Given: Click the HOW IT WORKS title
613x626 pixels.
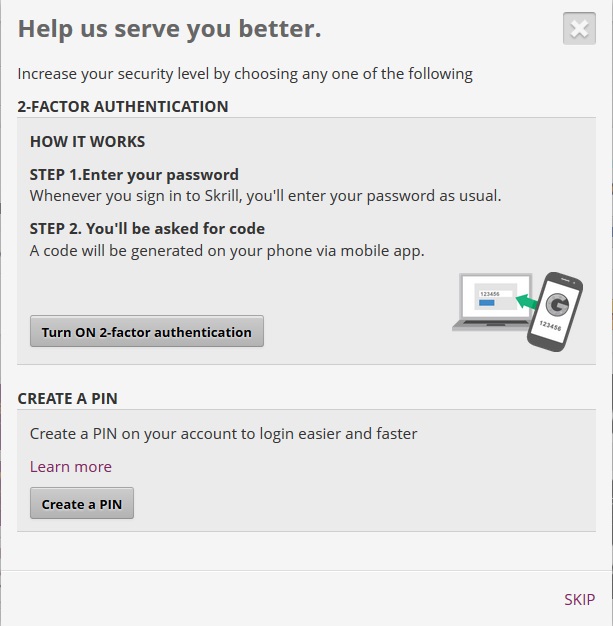Looking at the screenshot, I should (x=88, y=142).
